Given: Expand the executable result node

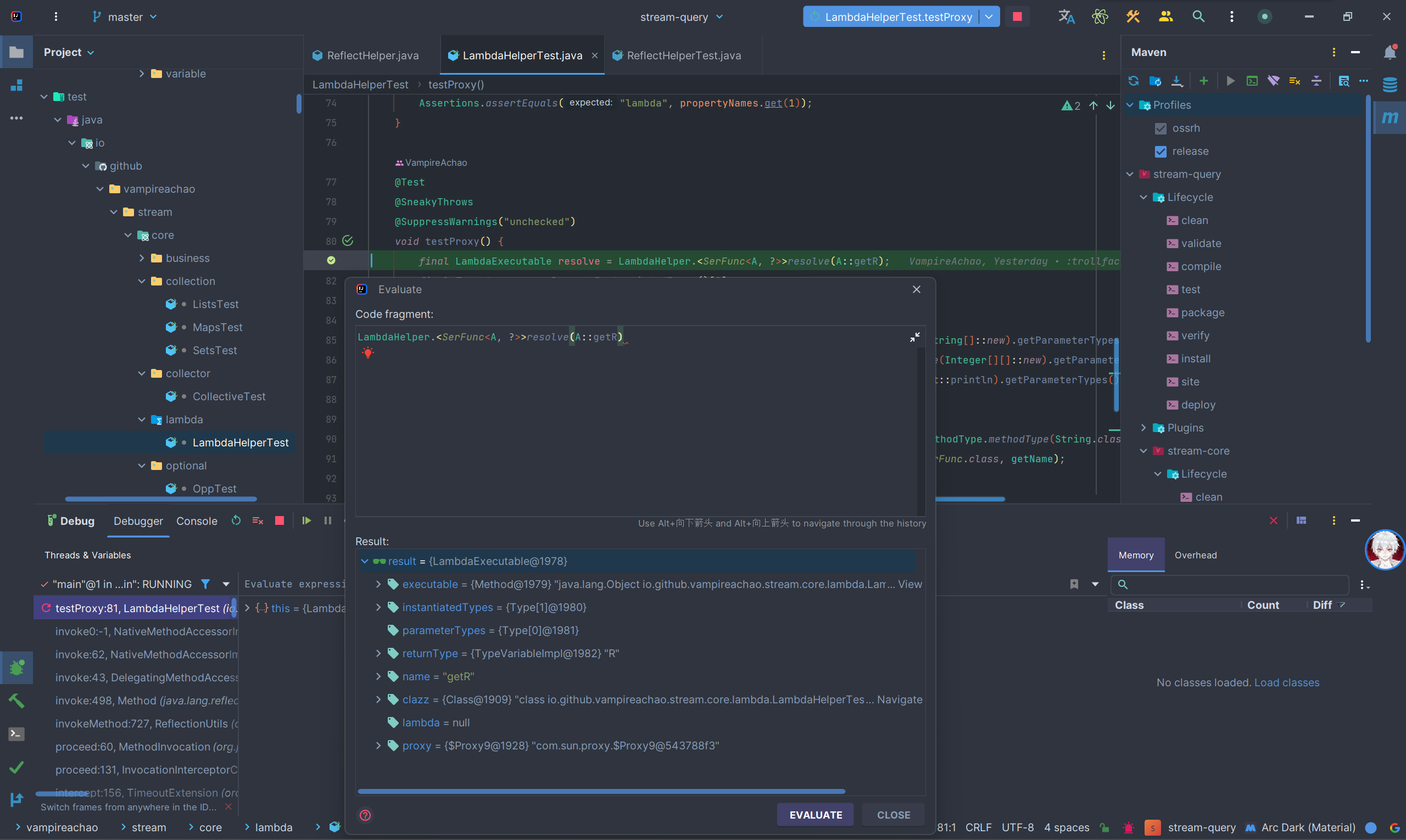Looking at the screenshot, I should (x=378, y=584).
